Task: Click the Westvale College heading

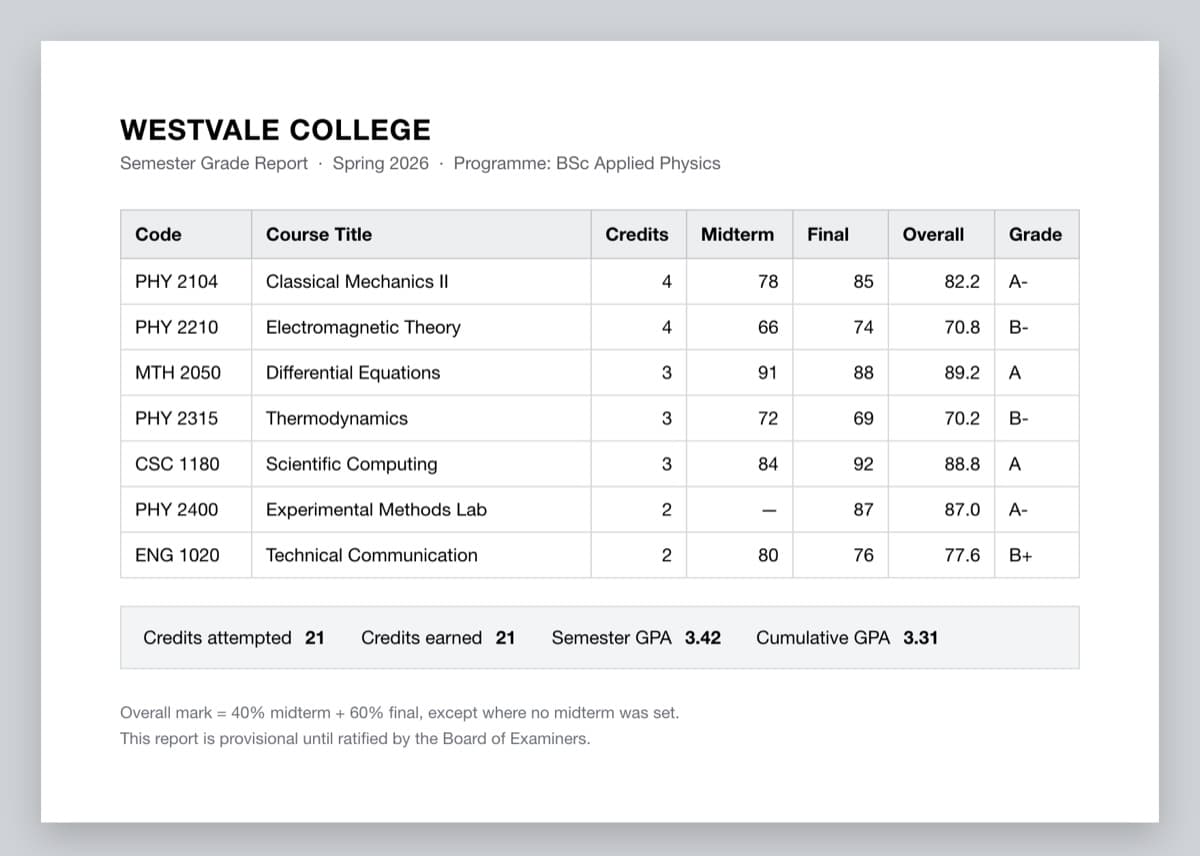Action: tap(275, 130)
